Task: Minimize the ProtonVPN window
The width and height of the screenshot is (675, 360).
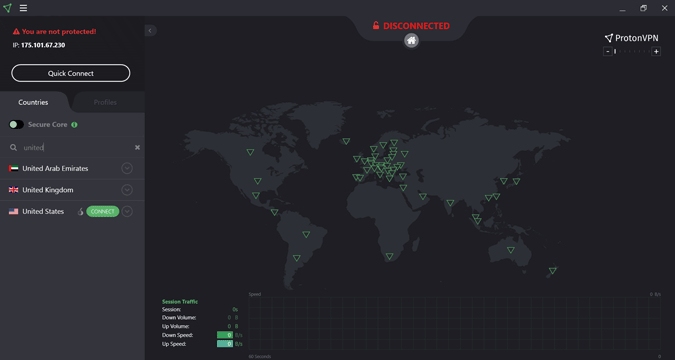Action: [x=622, y=8]
